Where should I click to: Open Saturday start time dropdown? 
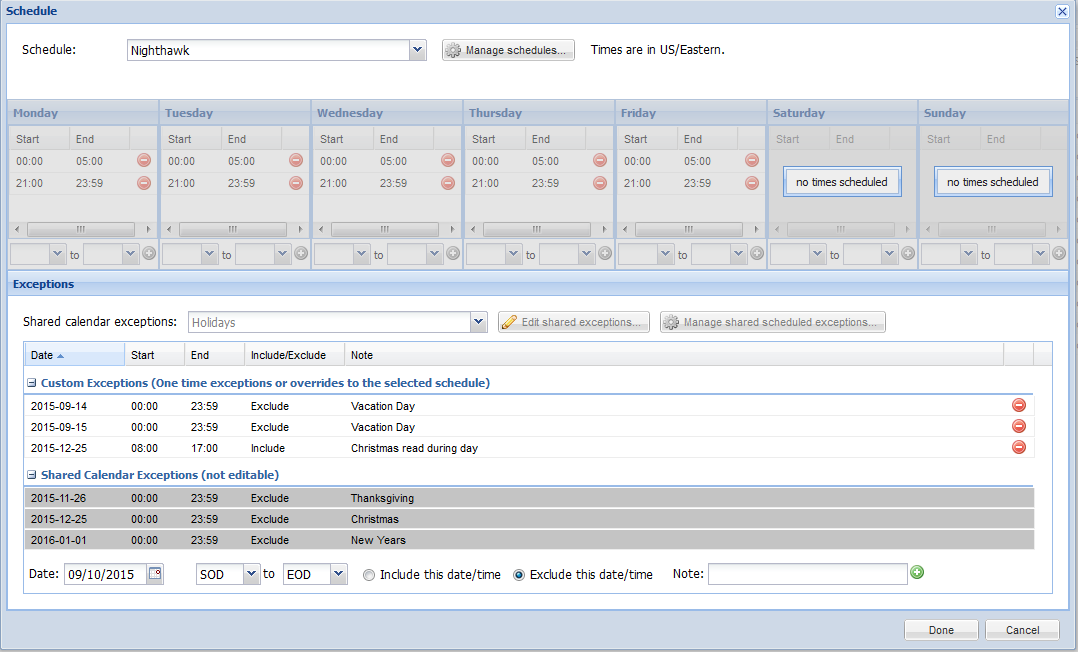817,254
